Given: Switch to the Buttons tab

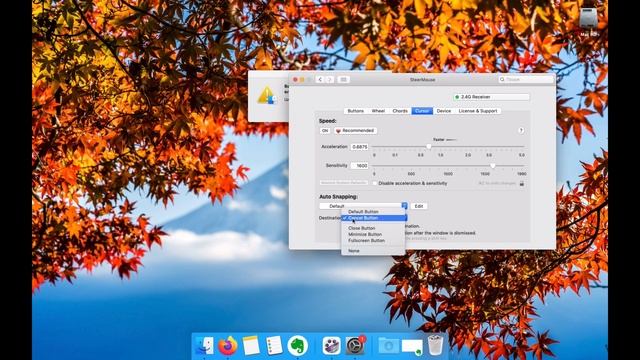Looking at the screenshot, I should coord(356,111).
